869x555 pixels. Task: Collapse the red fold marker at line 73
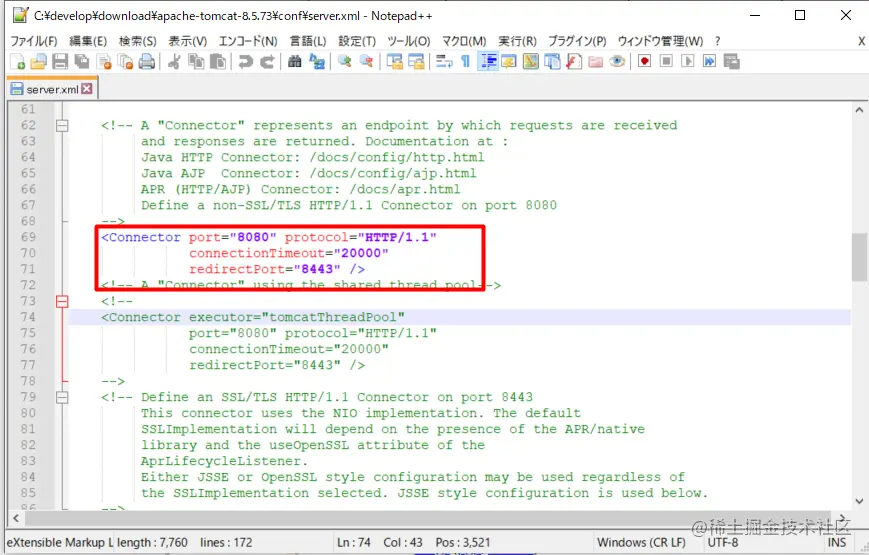point(62,302)
